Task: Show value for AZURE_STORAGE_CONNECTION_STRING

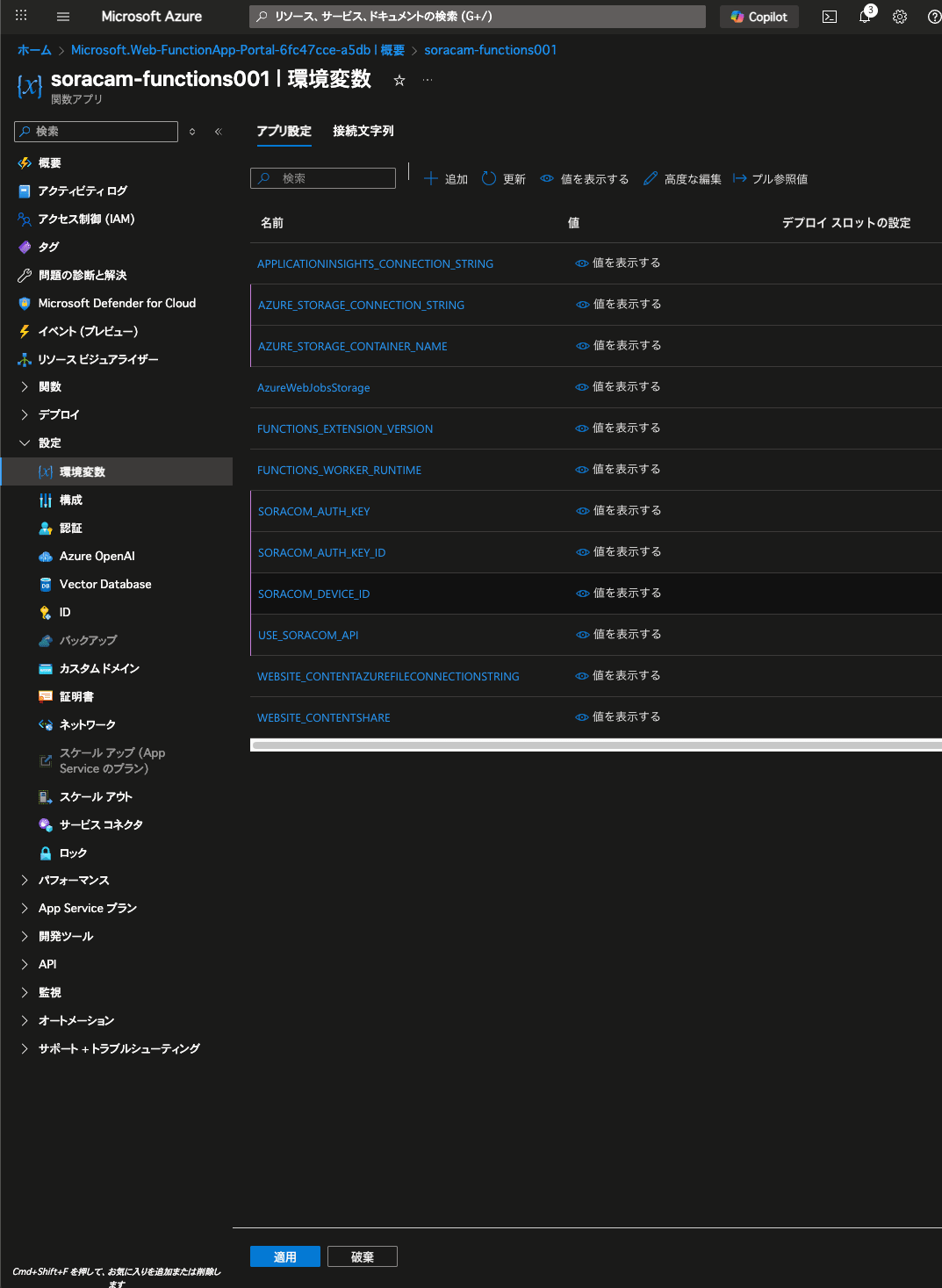Action: point(619,305)
